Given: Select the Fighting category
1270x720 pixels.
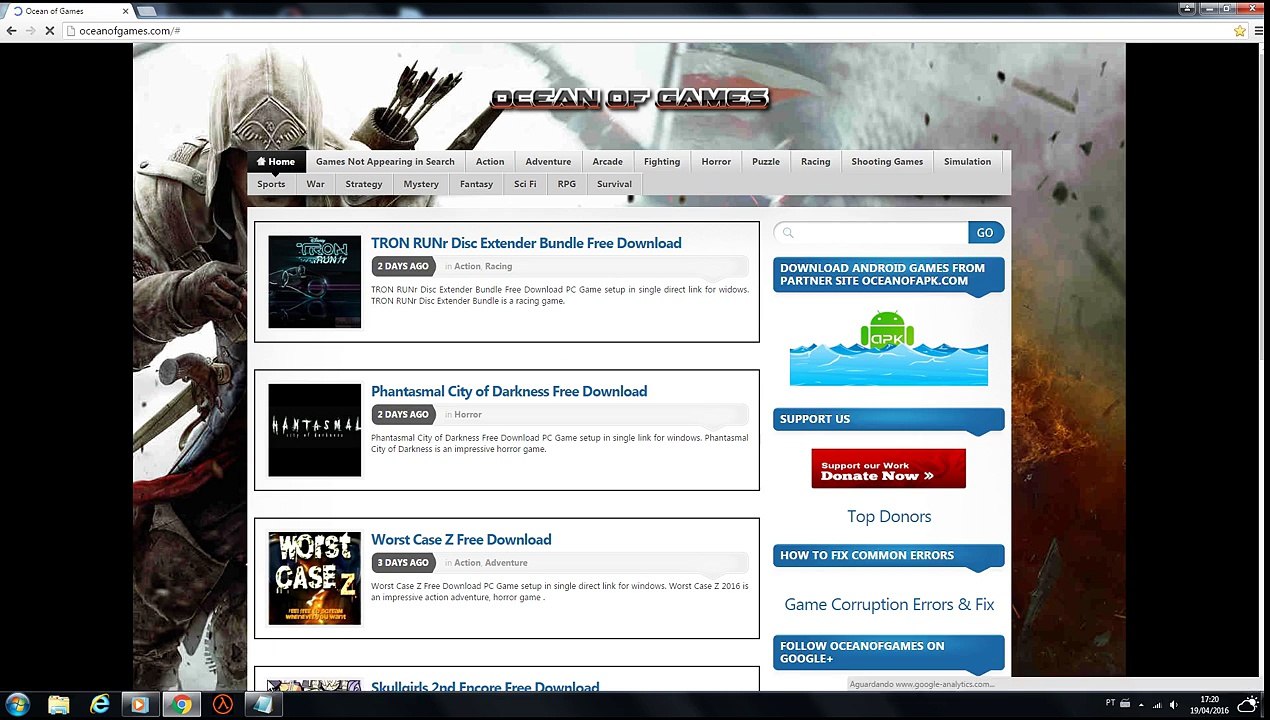Looking at the screenshot, I should pos(661,161).
